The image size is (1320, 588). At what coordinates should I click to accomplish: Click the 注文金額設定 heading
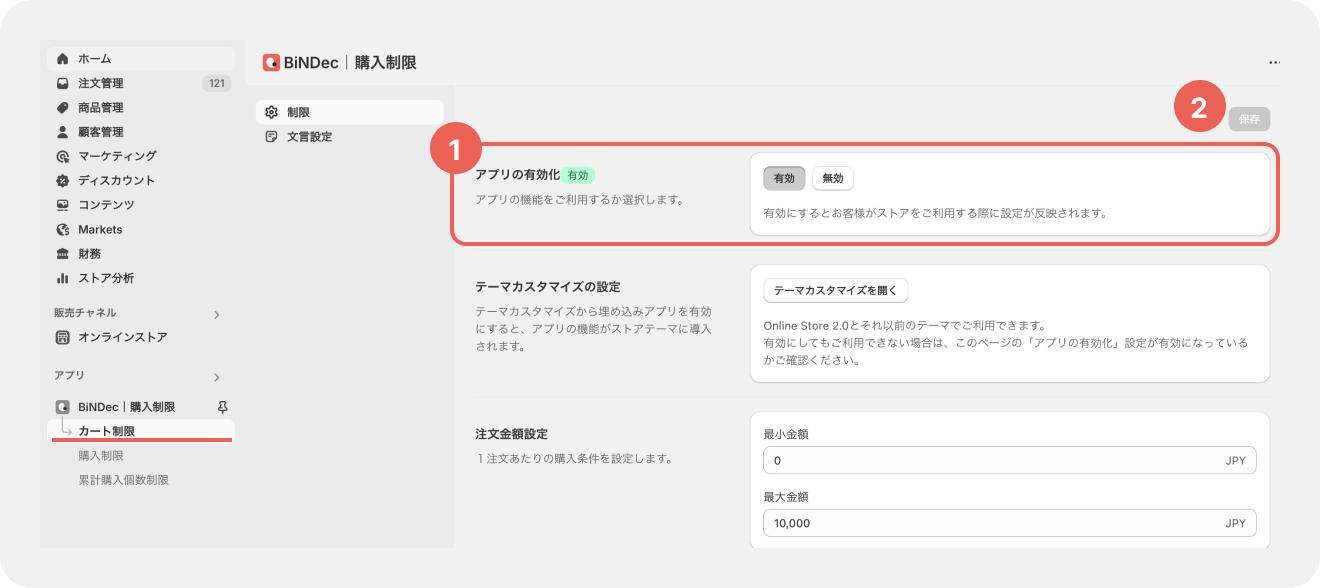(x=511, y=434)
